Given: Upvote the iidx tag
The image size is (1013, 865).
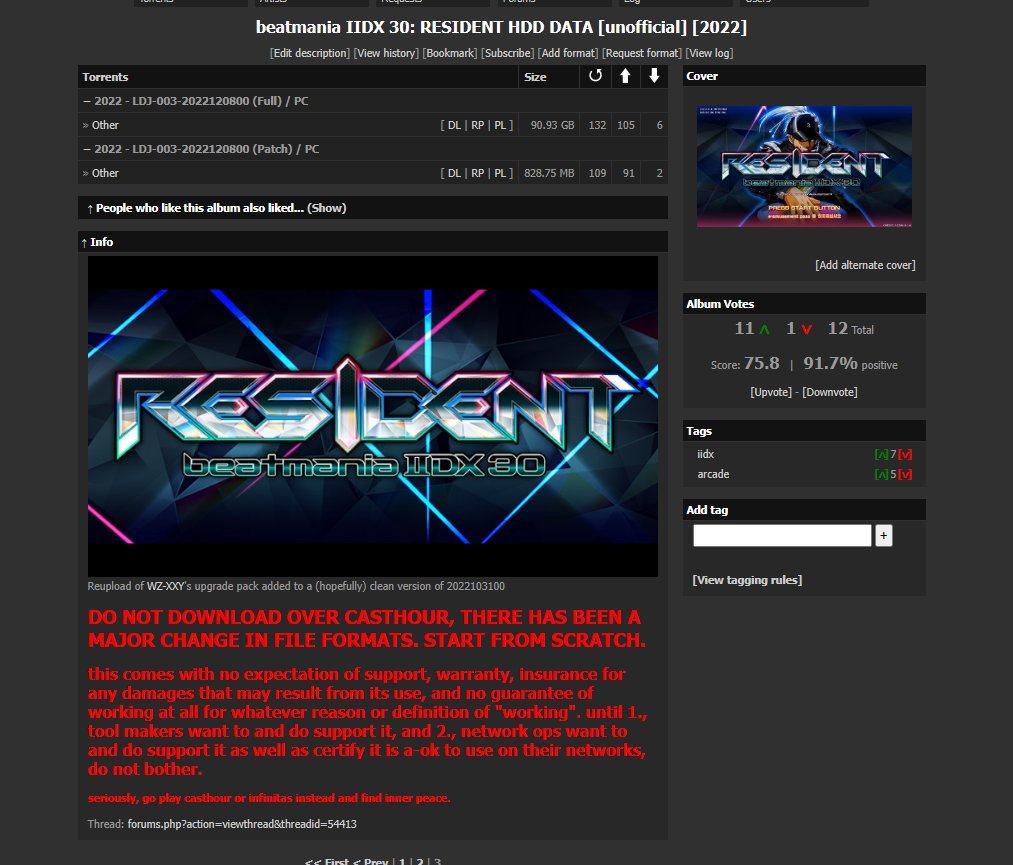Looking at the screenshot, I should coord(880,455).
